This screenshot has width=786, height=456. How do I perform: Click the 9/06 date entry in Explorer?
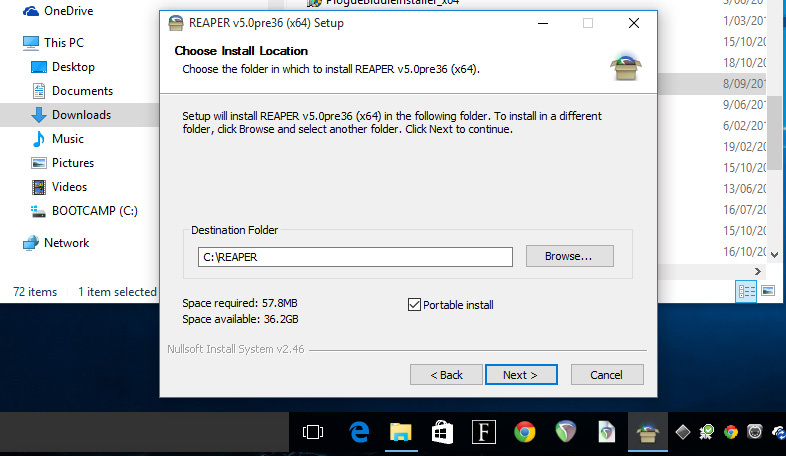[x=744, y=105]
